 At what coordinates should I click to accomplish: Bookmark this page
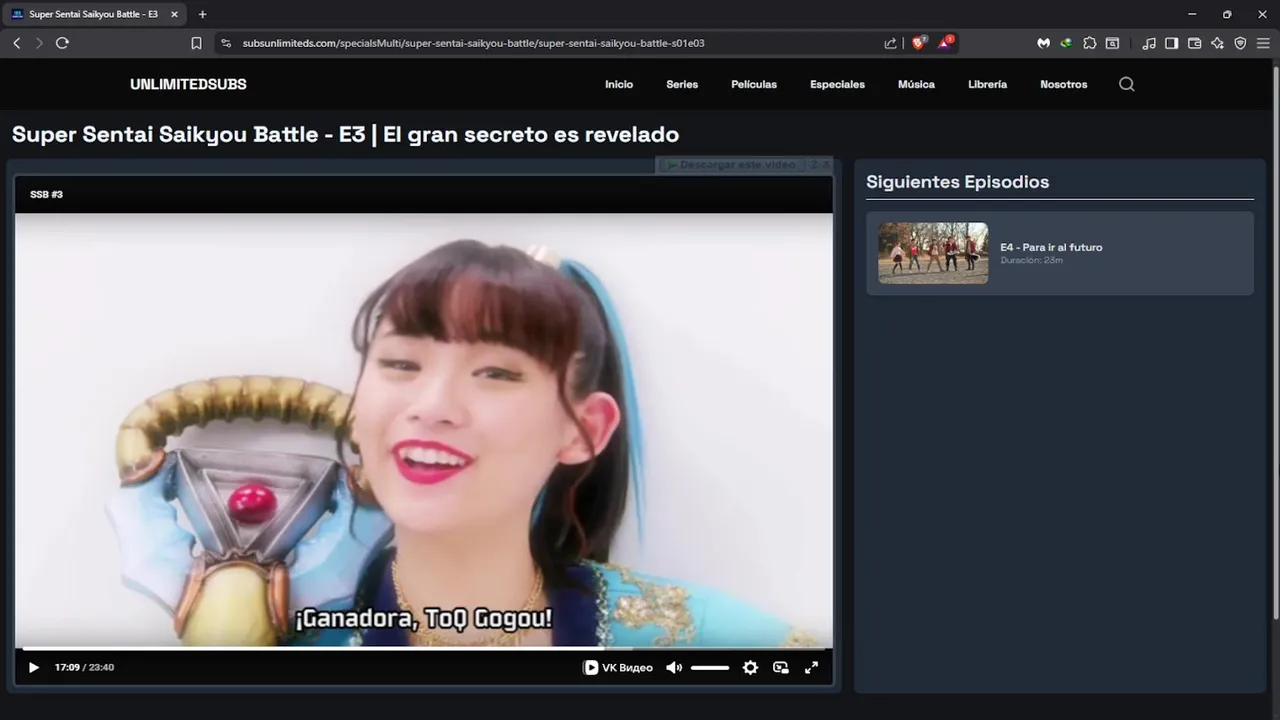196,43
